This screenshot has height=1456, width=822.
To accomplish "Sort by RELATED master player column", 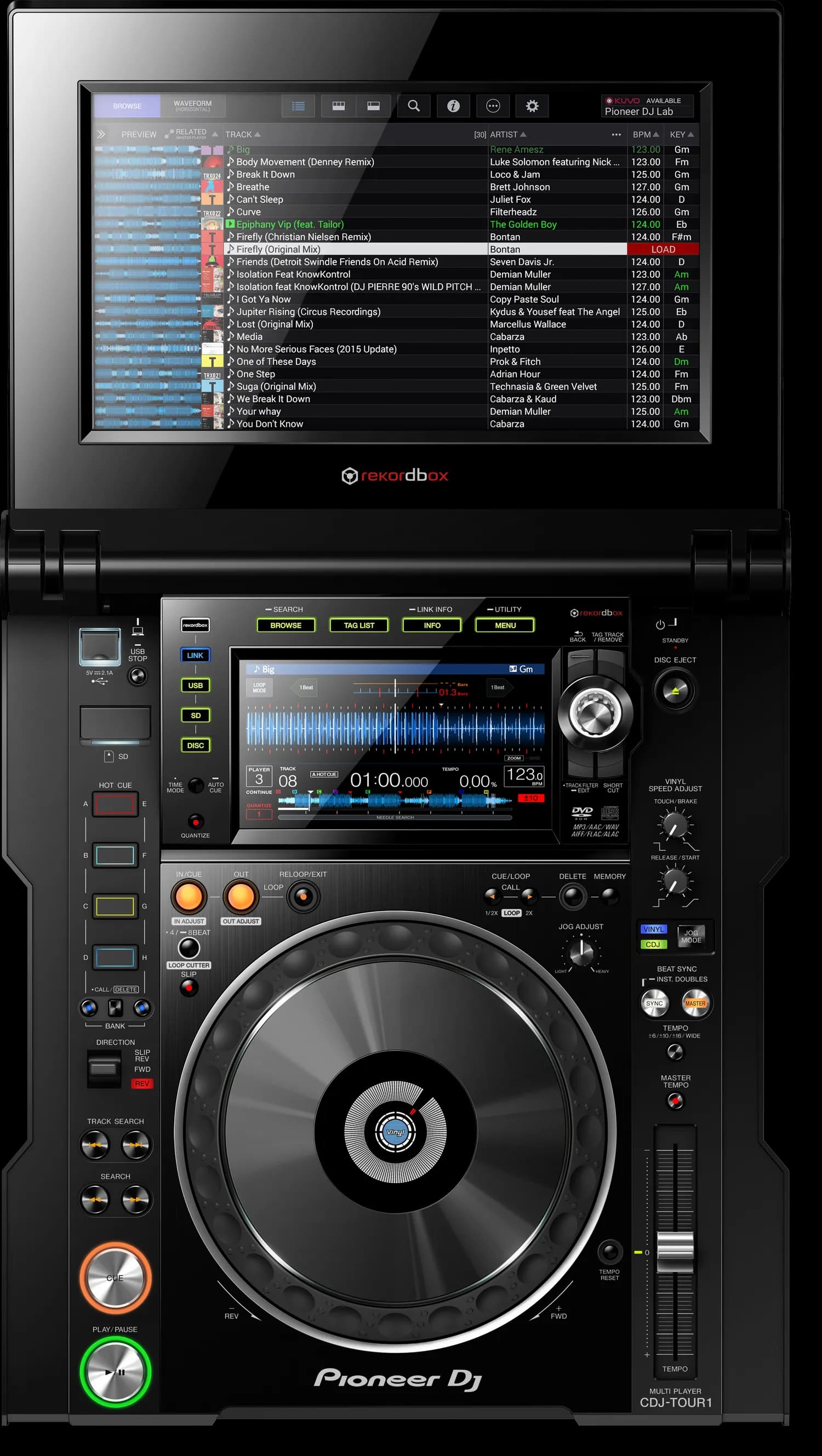I will point(191,134).
